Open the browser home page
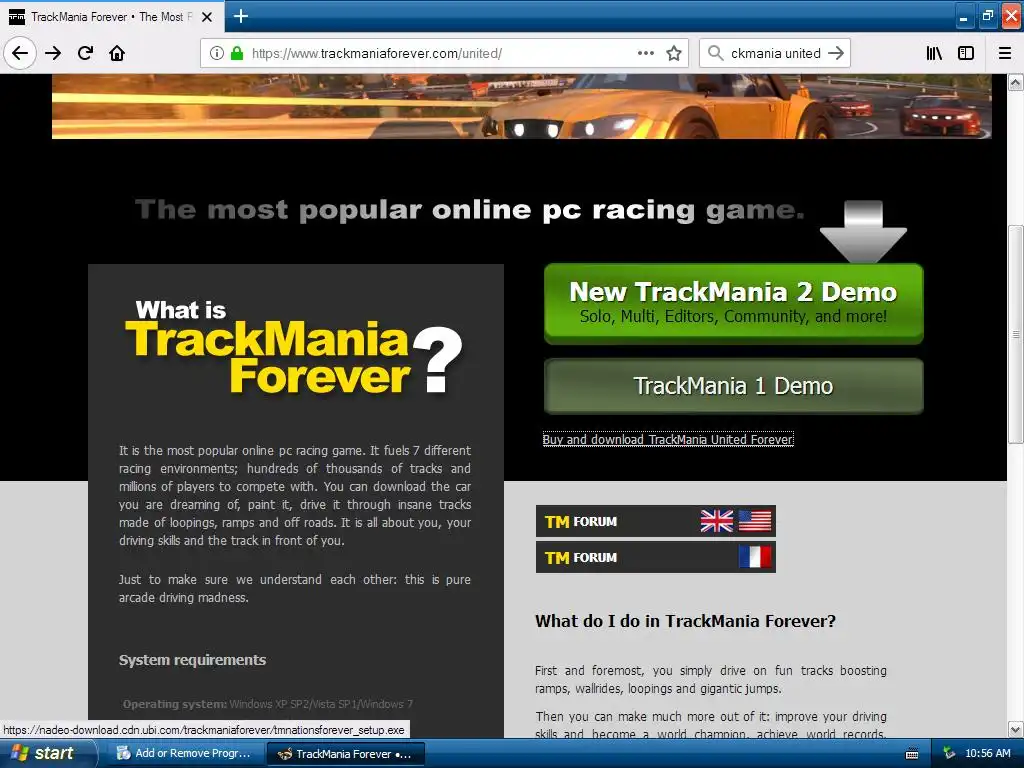The image size is (1024, 768). point(117,53)
